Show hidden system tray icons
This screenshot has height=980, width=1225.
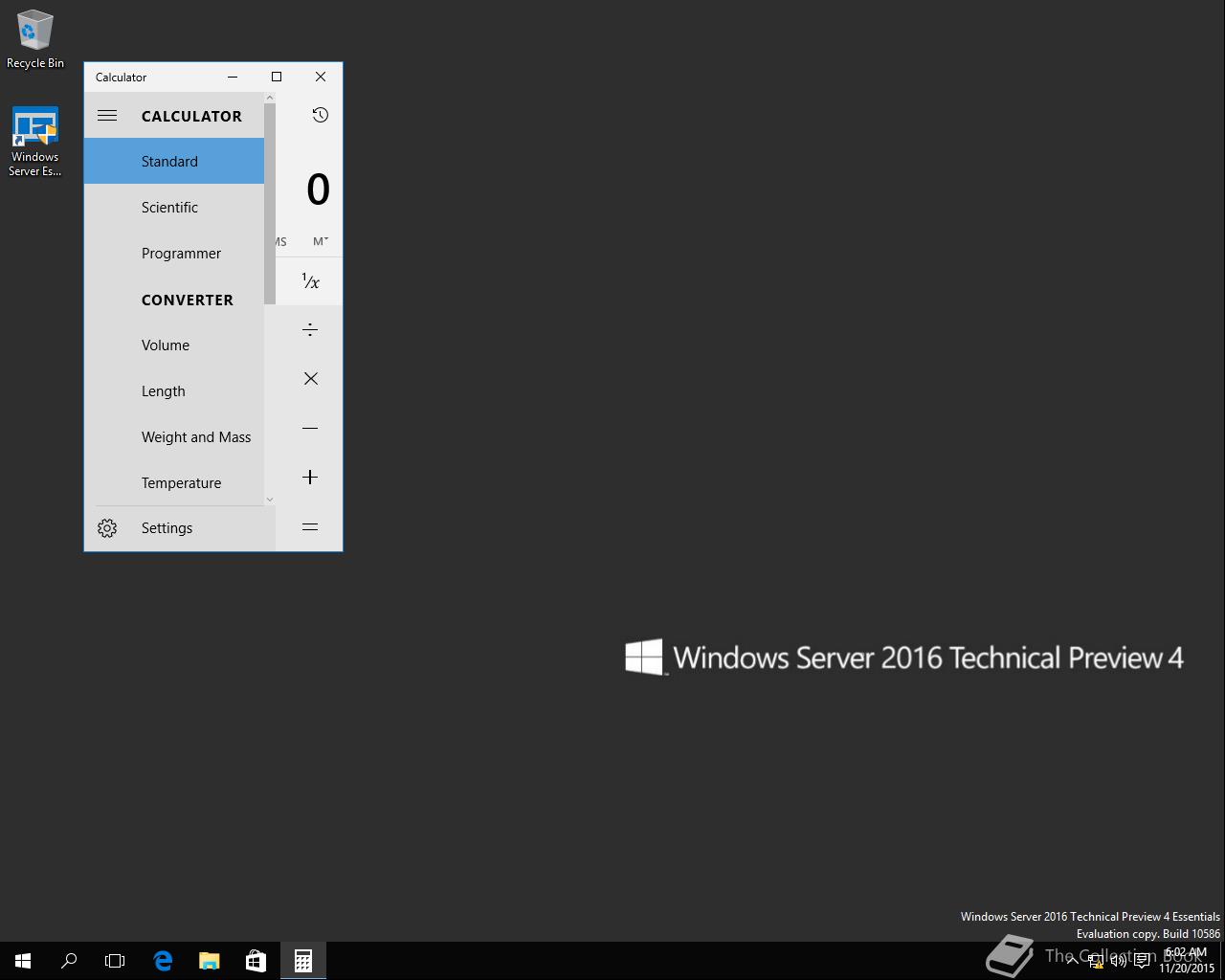click(1073, 961)
